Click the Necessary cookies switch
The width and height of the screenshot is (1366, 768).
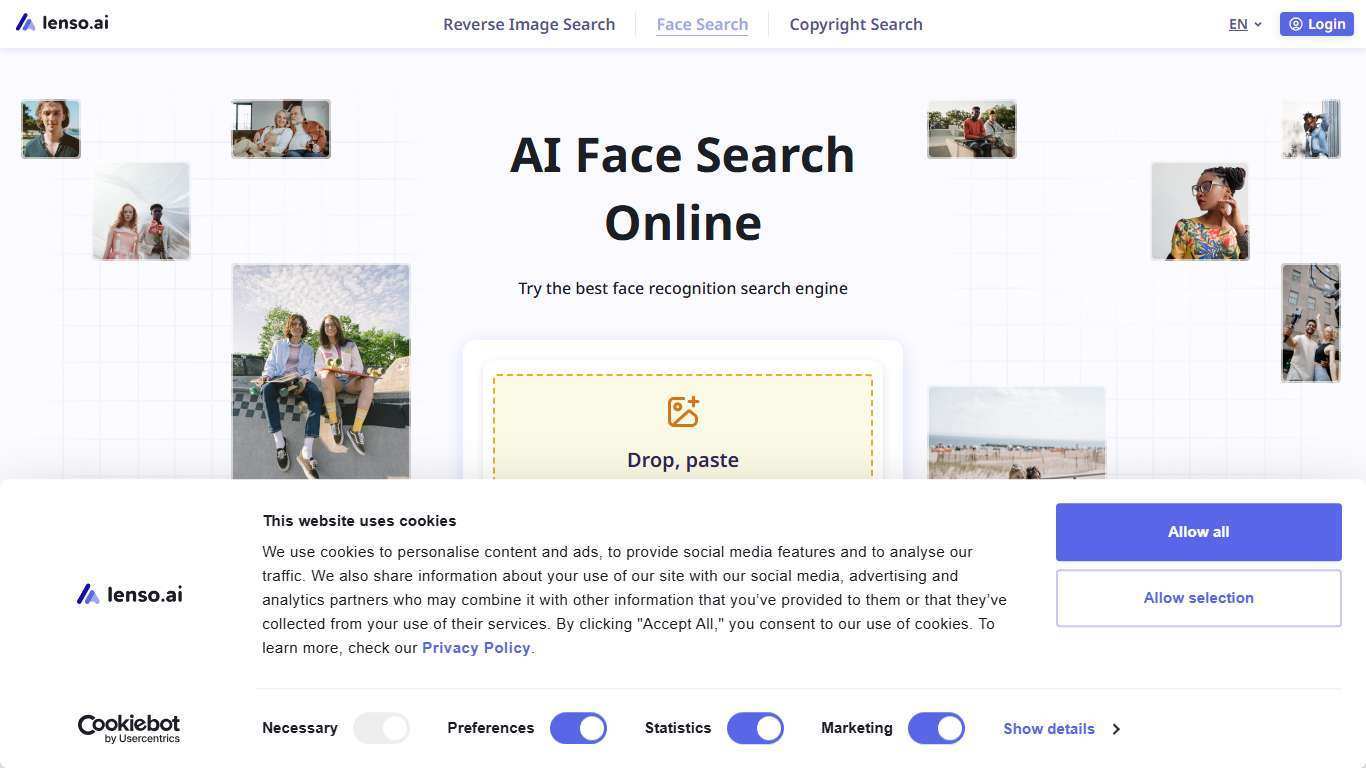(381, 728)
